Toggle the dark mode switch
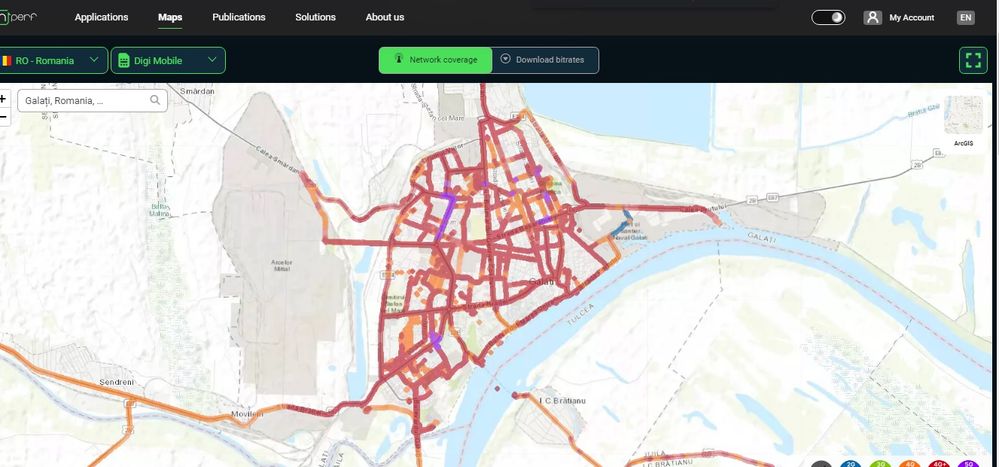 pos(828,17)
